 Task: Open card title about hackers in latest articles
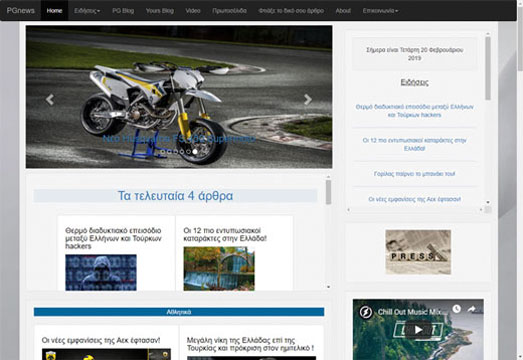pos(113,238)
